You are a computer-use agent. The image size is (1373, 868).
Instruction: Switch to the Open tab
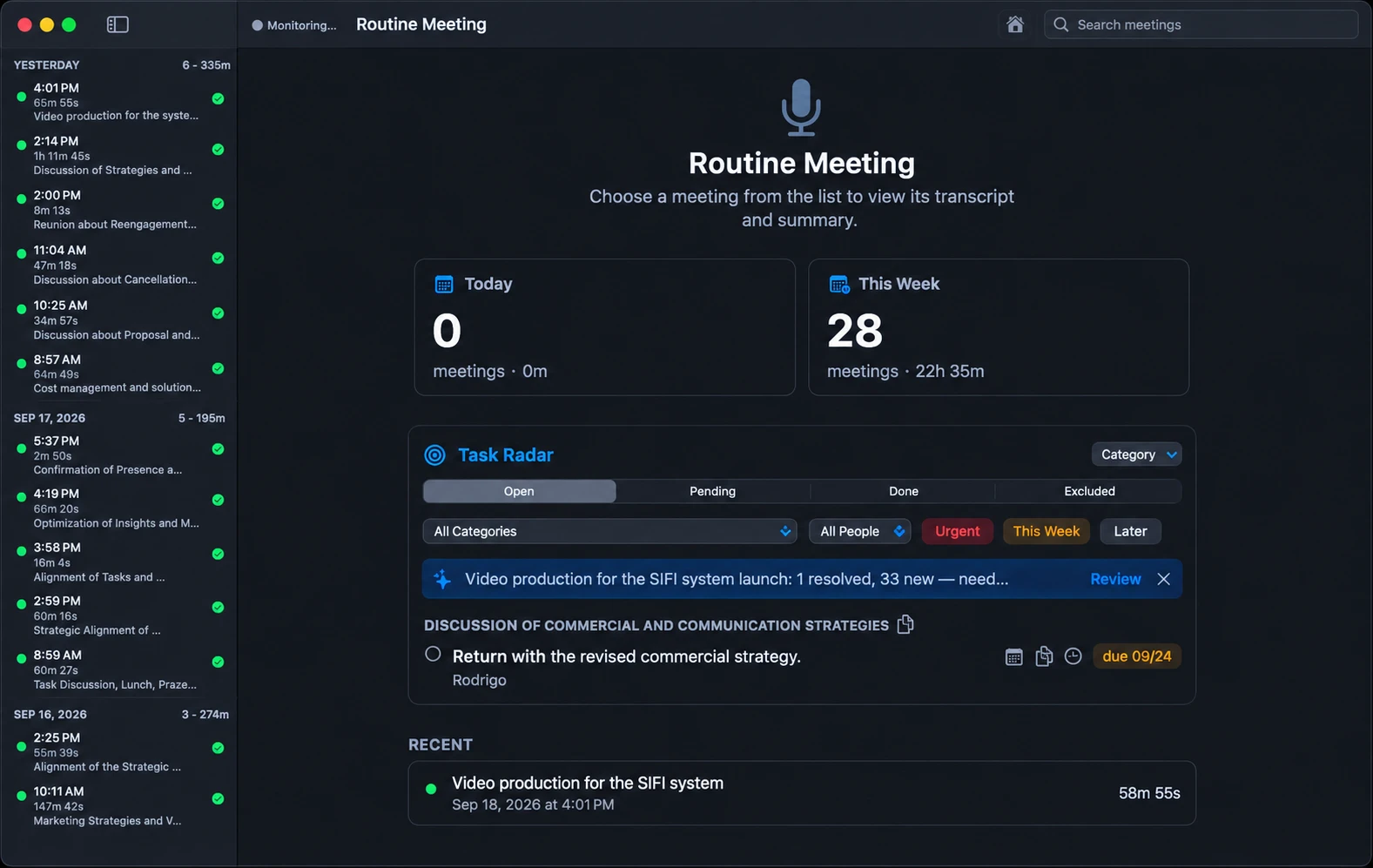coord(519,491)
